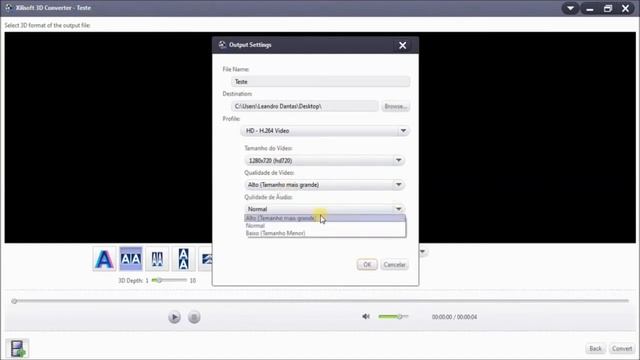Viewport: 640px width, 360px height.
Task: Click the Output Settings dialog icon
Action: pos(222,45)
